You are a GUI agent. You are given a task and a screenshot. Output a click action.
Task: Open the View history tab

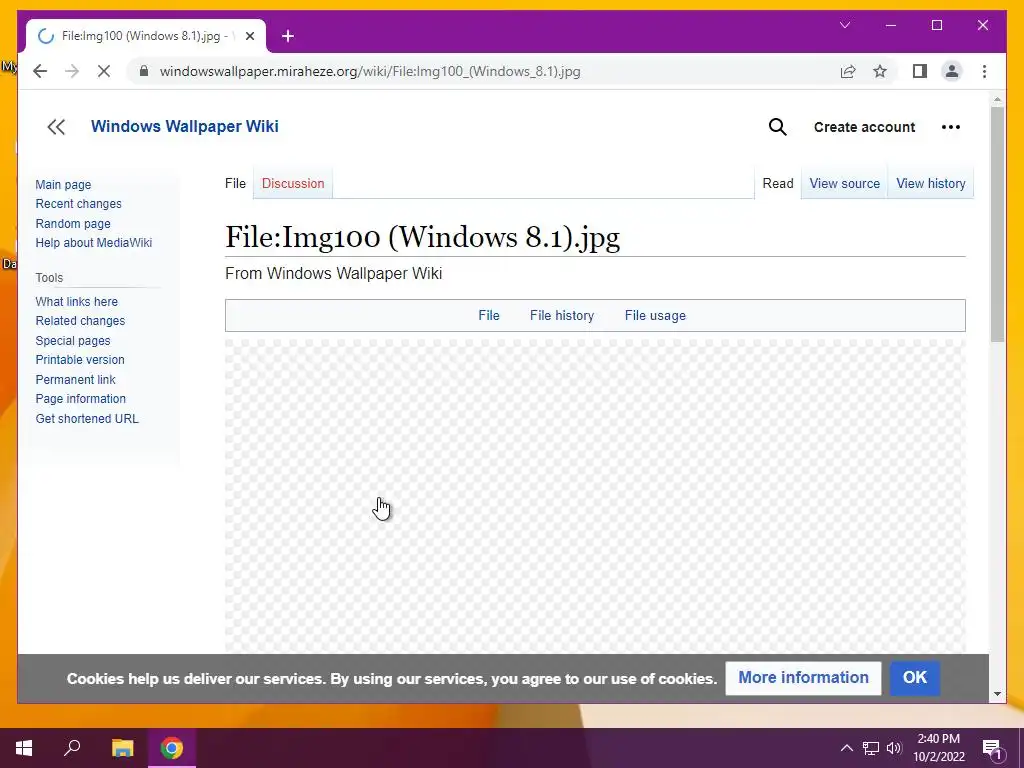click(931, 184)
